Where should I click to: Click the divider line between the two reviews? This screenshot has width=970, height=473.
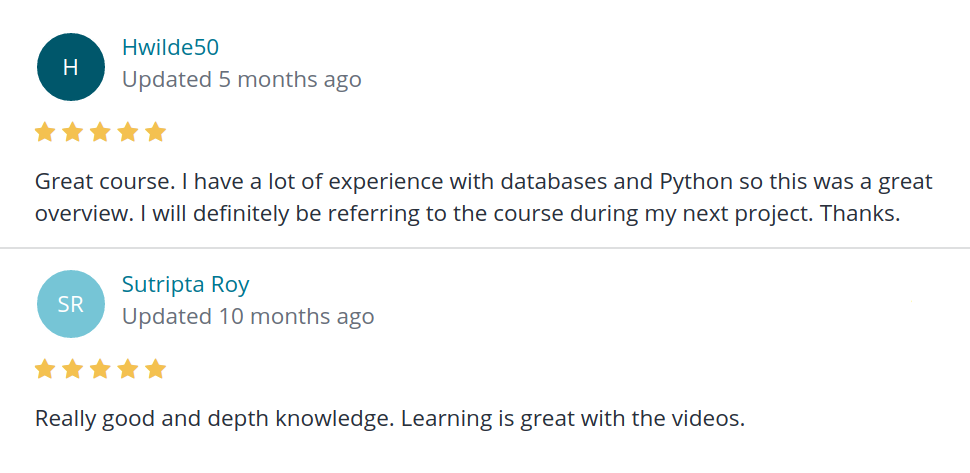click(x=485, y=247)
